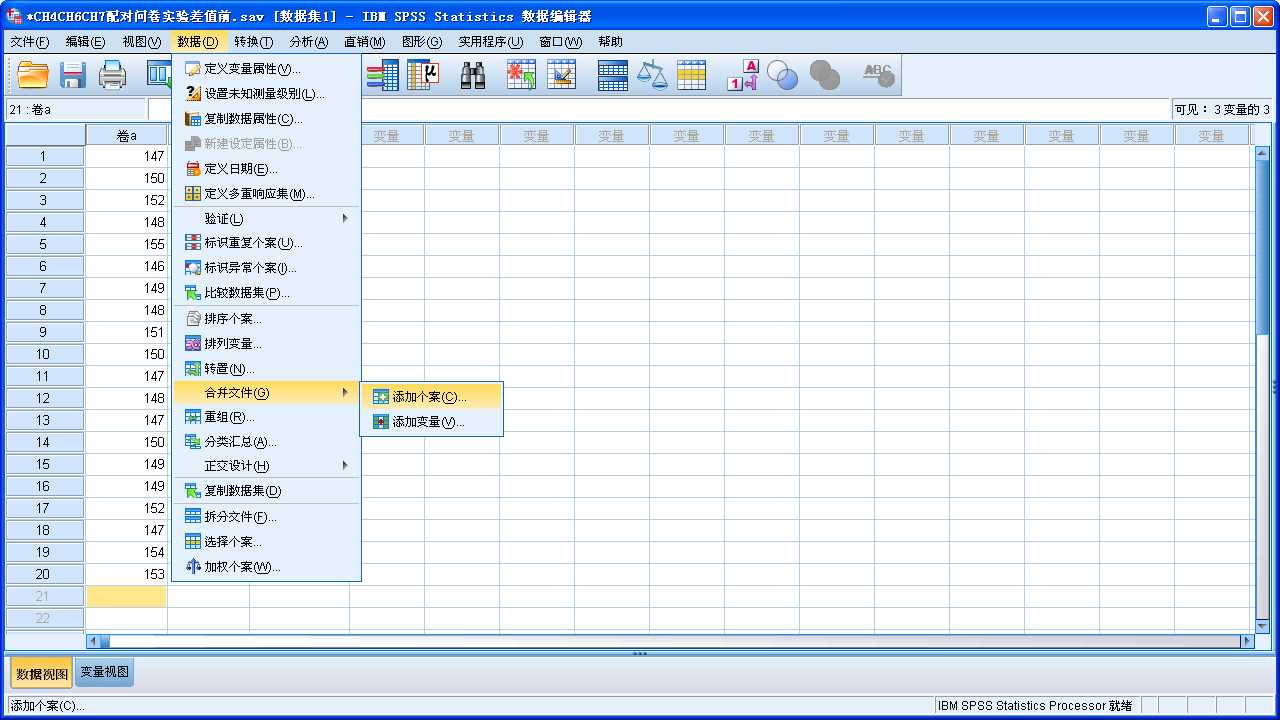Open the 帮助 menu
Screen dimensions: 1280x720
(610, 42)
